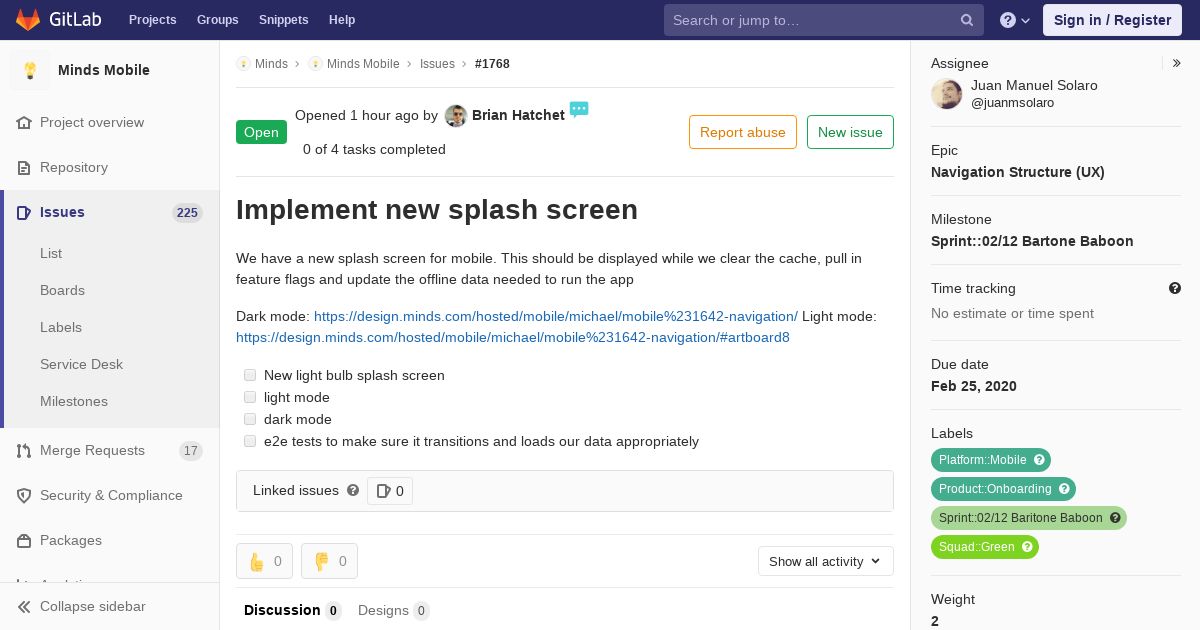This screenshot has width=1200, height=630.
Task: Click Platform::Mobile label help icon
Action: pos(1039,460)
